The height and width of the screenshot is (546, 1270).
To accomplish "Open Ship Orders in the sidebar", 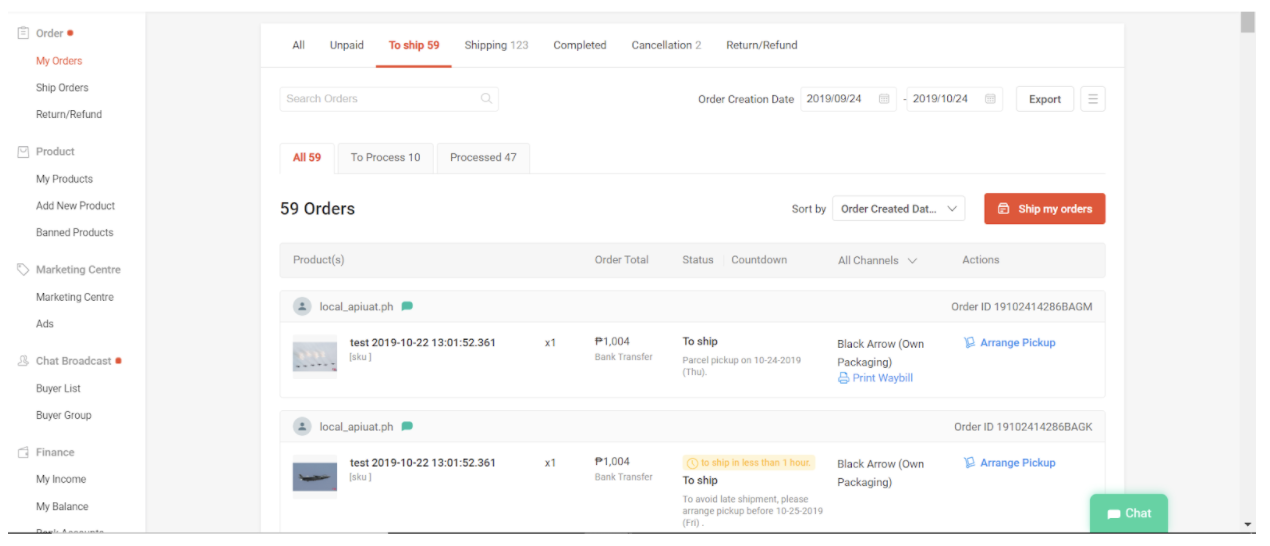I will [62, 88].
